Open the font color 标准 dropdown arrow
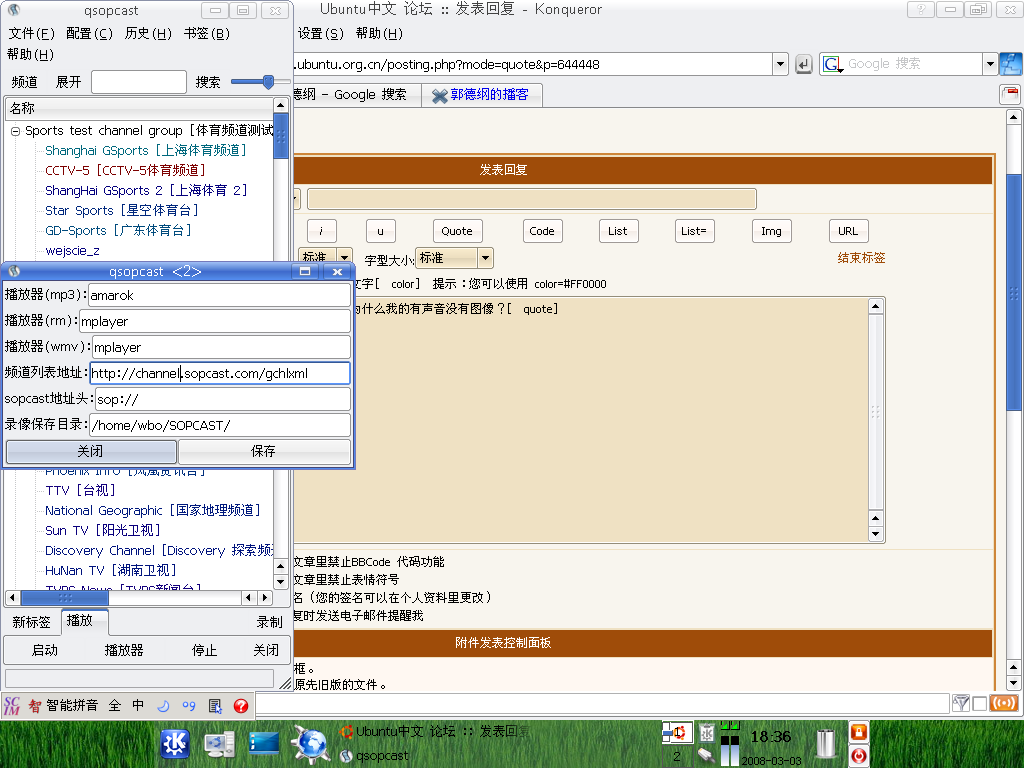 [x=345, y=258]
